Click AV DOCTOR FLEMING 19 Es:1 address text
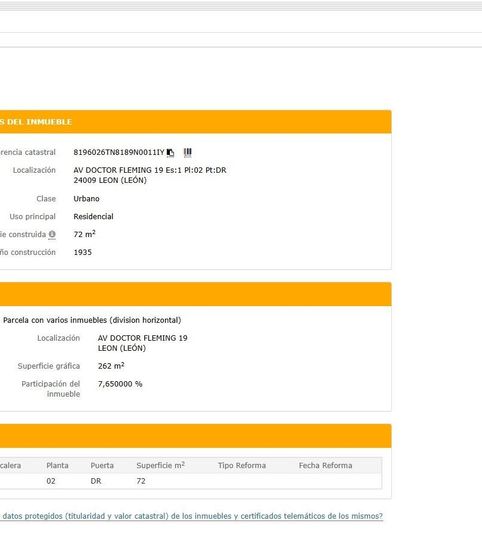This screenshot has height=542, width=482. tap(150, 170)
